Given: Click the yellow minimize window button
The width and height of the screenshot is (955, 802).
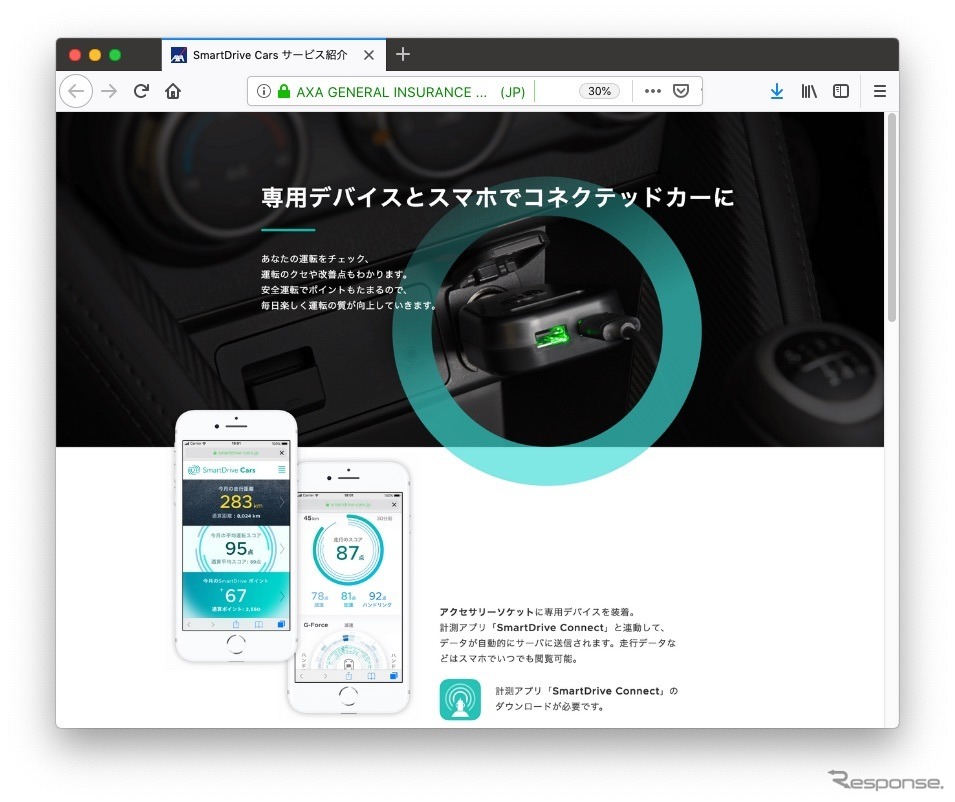Looking at the screenshot, I should coord(95,55).
